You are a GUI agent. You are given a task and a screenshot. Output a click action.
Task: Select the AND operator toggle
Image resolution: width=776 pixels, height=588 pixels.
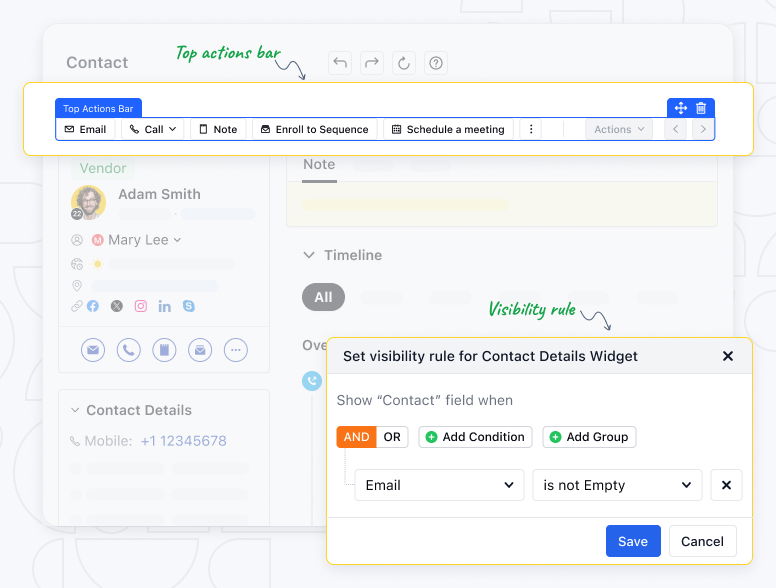click(x=356, y=437)
